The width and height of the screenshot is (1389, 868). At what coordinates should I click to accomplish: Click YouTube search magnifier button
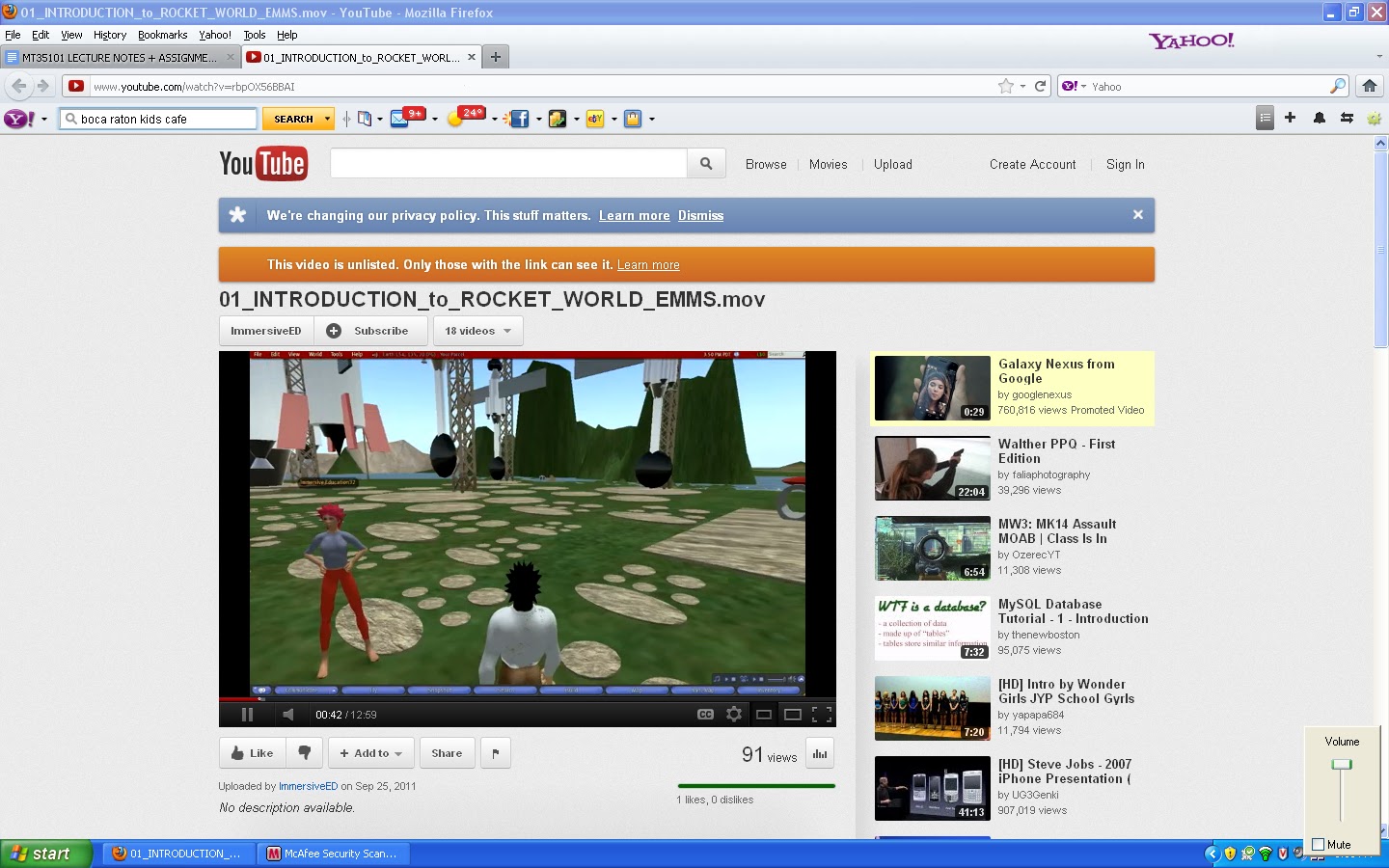click(706, 164)
